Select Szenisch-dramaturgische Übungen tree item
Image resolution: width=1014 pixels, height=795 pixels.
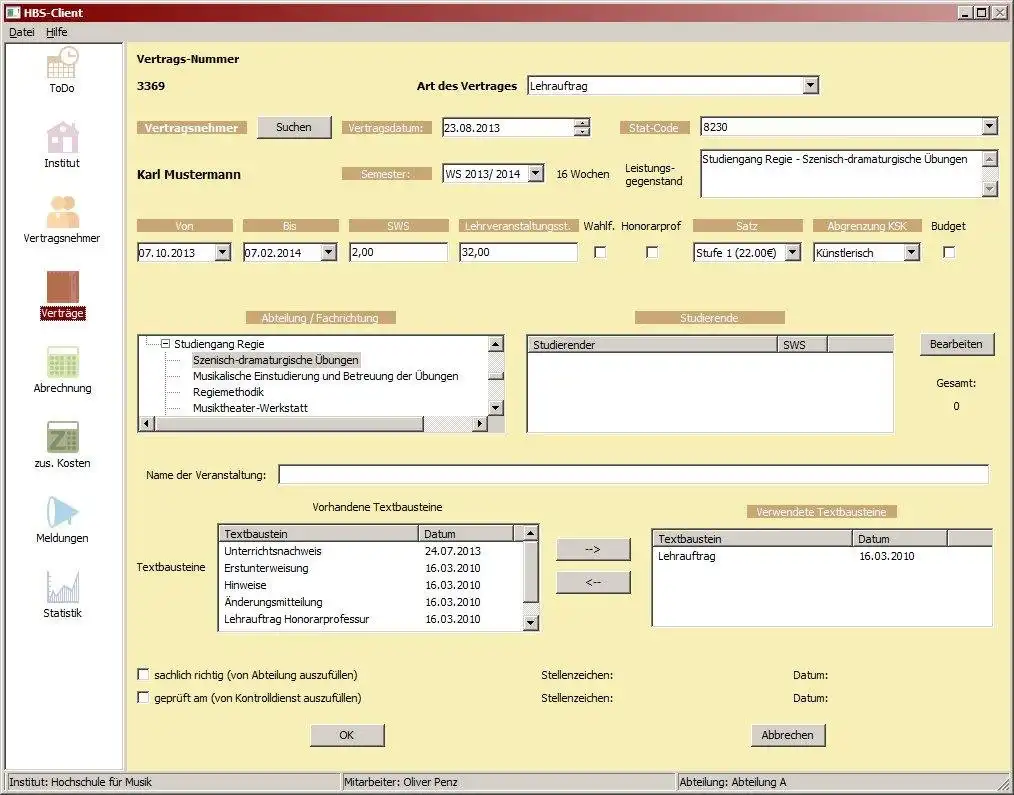pos(276,360)
